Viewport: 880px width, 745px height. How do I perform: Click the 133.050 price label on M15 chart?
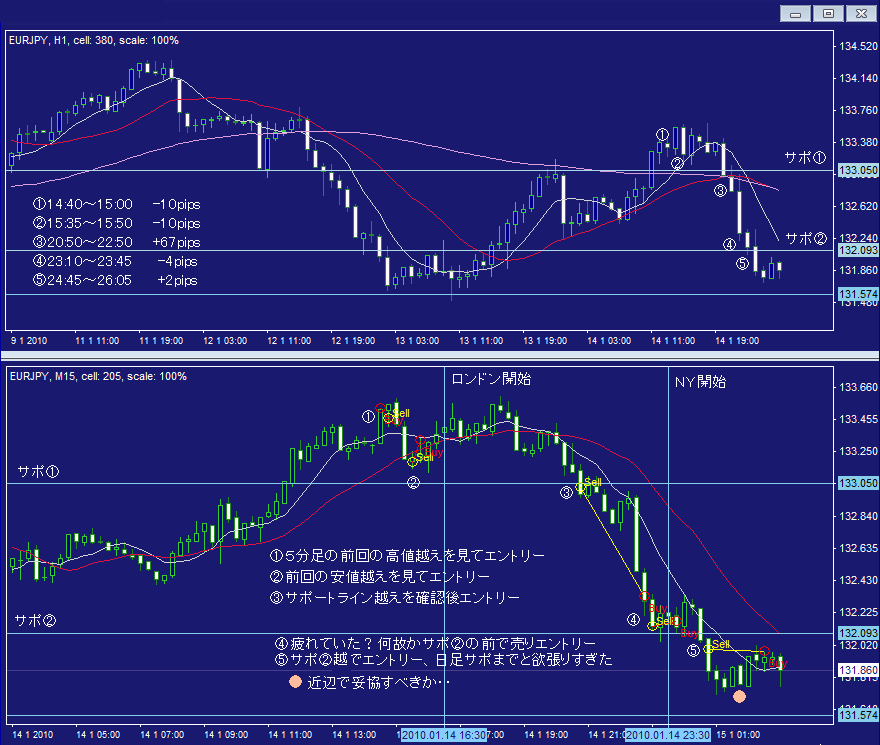pos(858,483)
